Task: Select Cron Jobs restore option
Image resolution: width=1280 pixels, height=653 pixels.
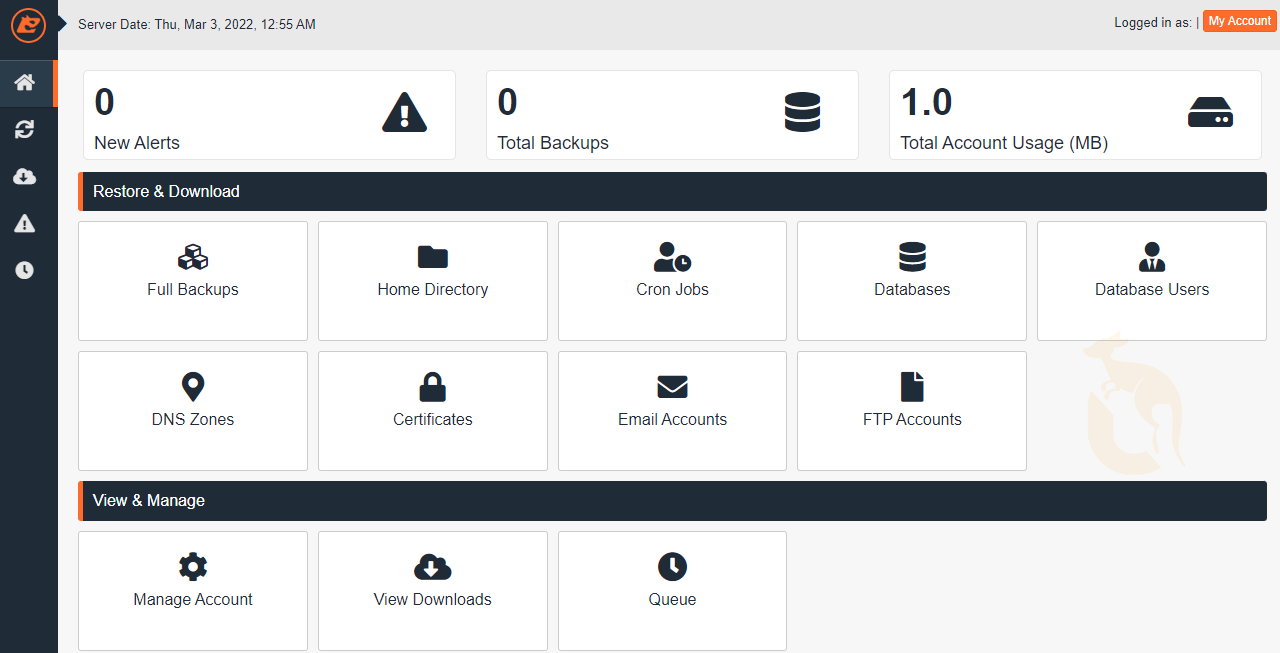Action: click(672, 281)
